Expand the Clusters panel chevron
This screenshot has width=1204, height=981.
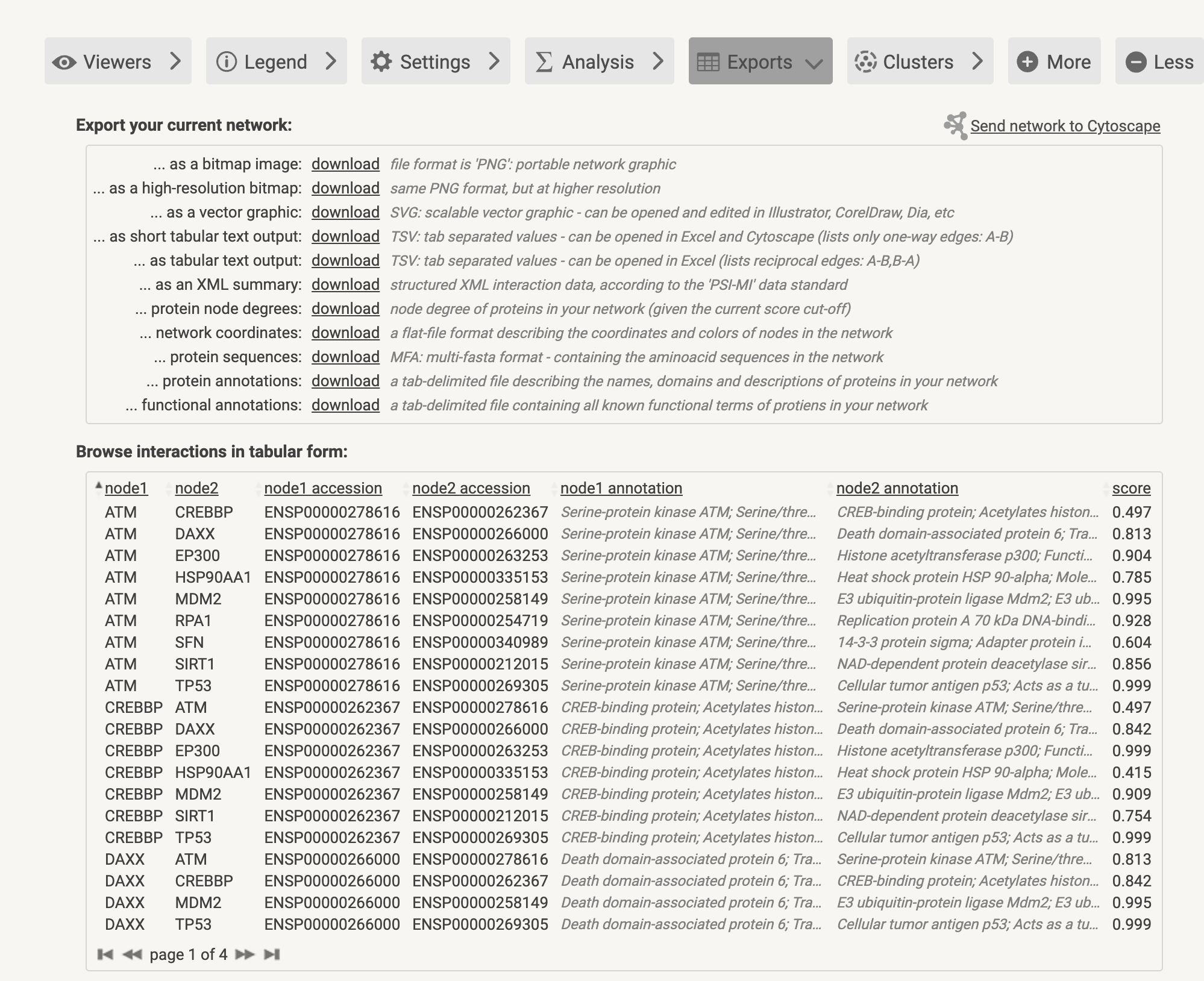pos(977,61)
